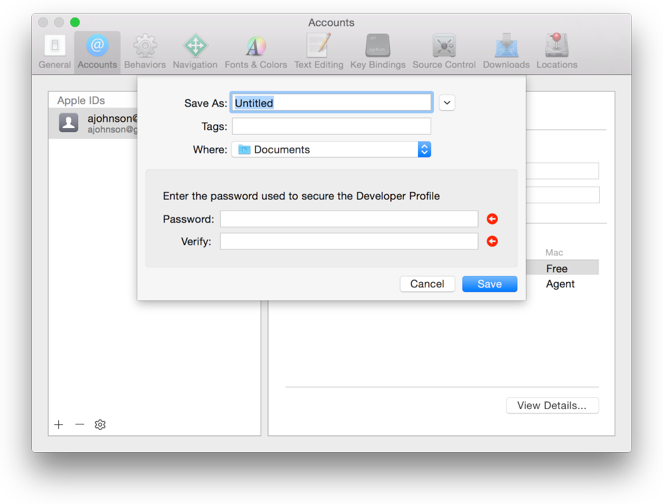Open the Where Documents location dropdown

point(331,150)
